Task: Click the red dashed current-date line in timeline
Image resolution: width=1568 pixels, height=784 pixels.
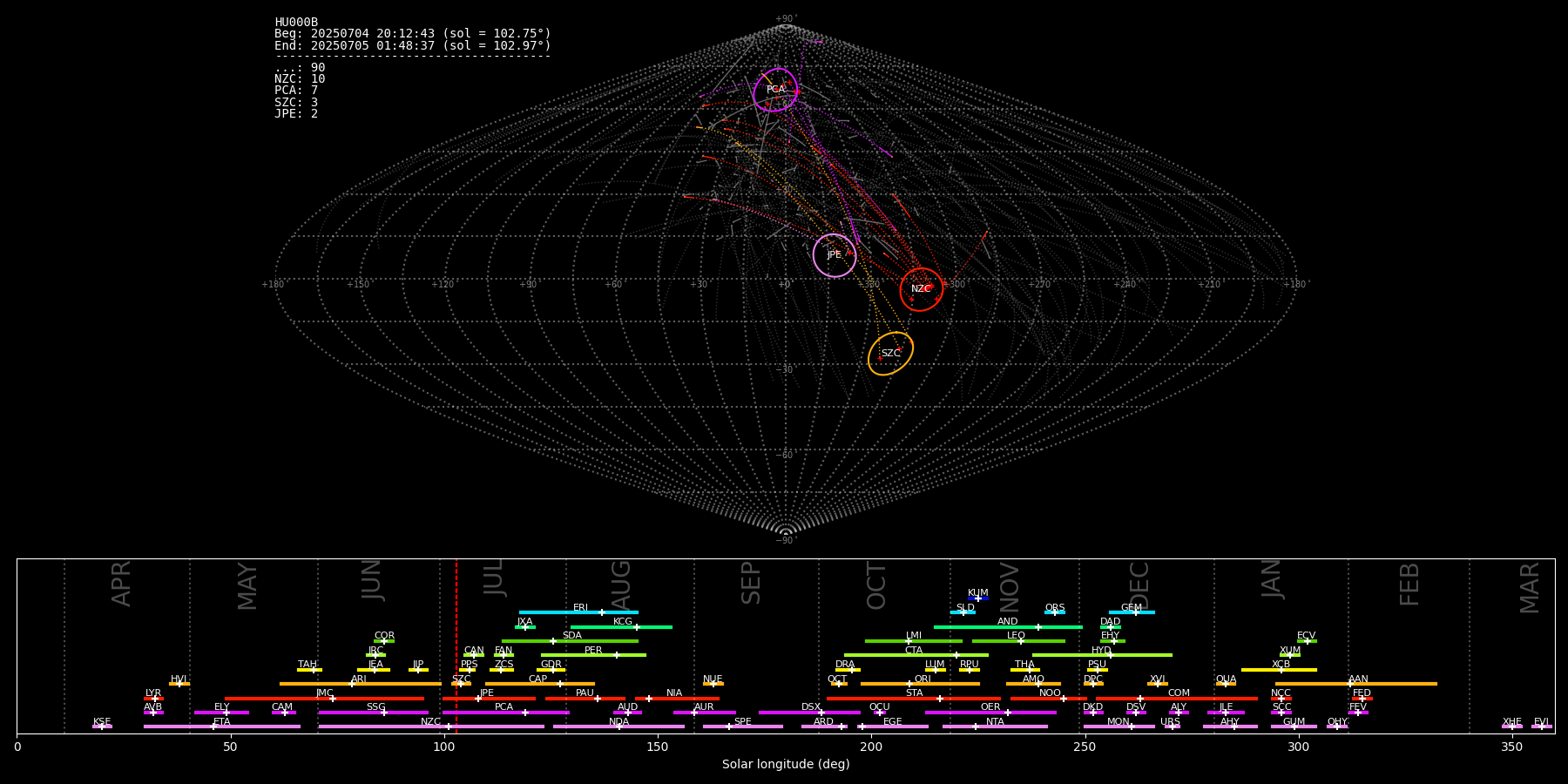Action: pyautogui.click(x=456, y=645)
